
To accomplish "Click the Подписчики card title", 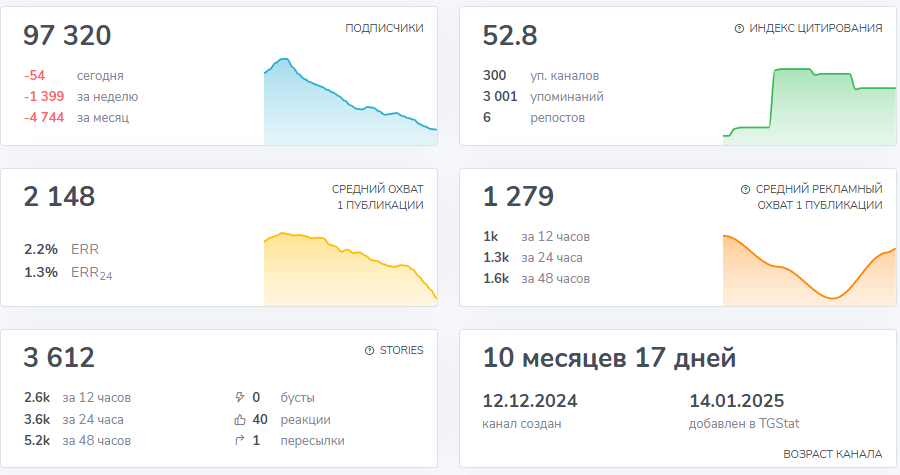I will [x=384, y=28].
